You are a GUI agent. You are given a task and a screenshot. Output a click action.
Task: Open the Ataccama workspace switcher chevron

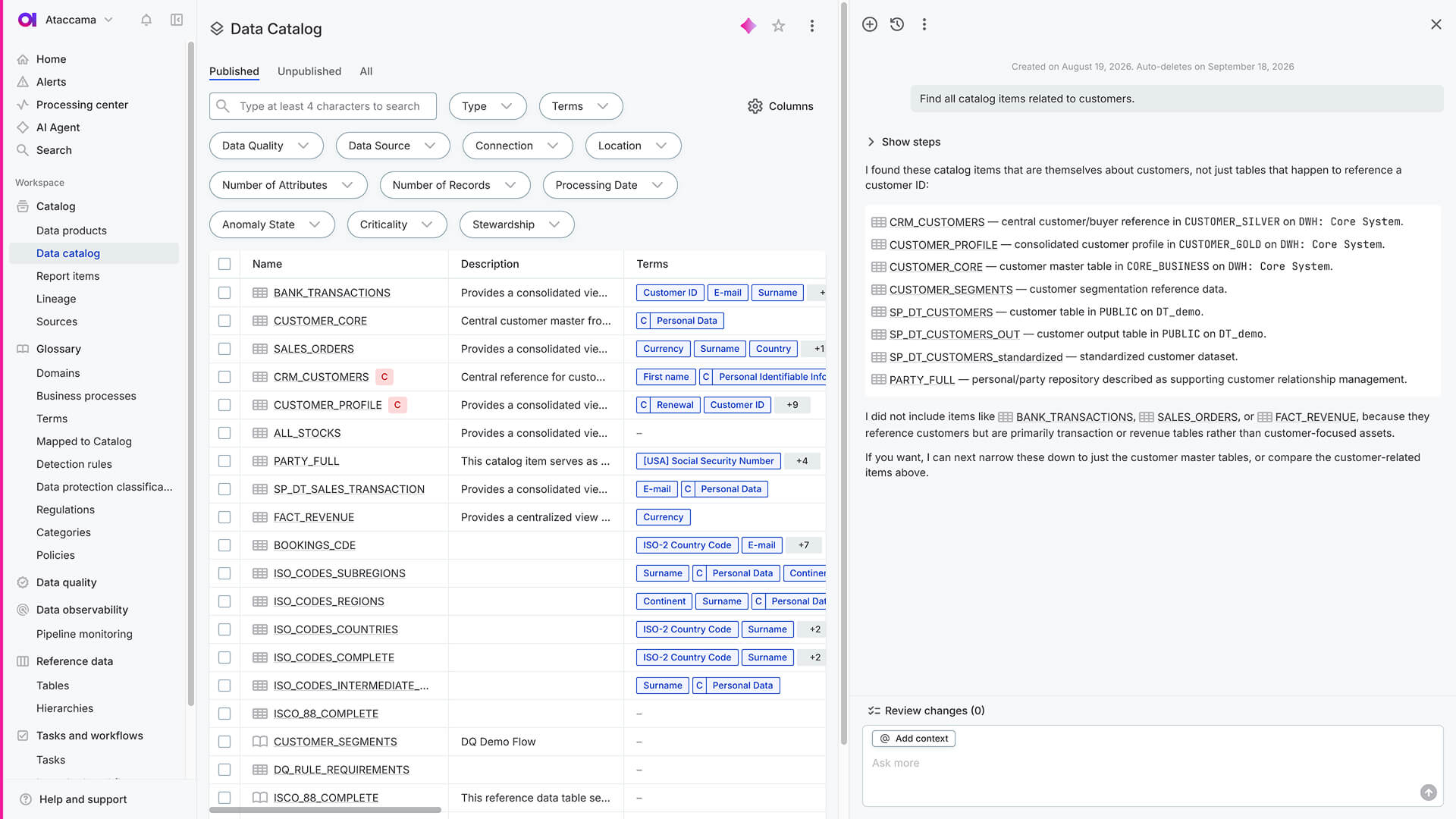108,20
